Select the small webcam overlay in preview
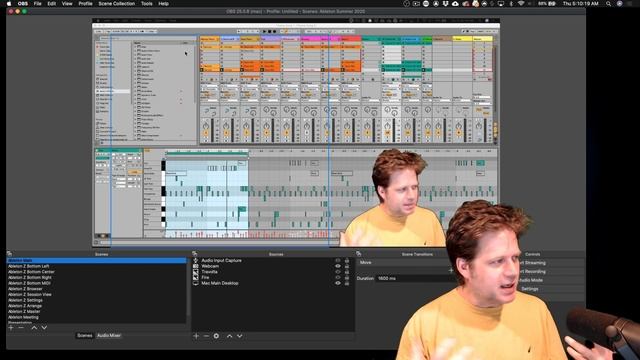The image size is (640, 360). pos(394,199)
